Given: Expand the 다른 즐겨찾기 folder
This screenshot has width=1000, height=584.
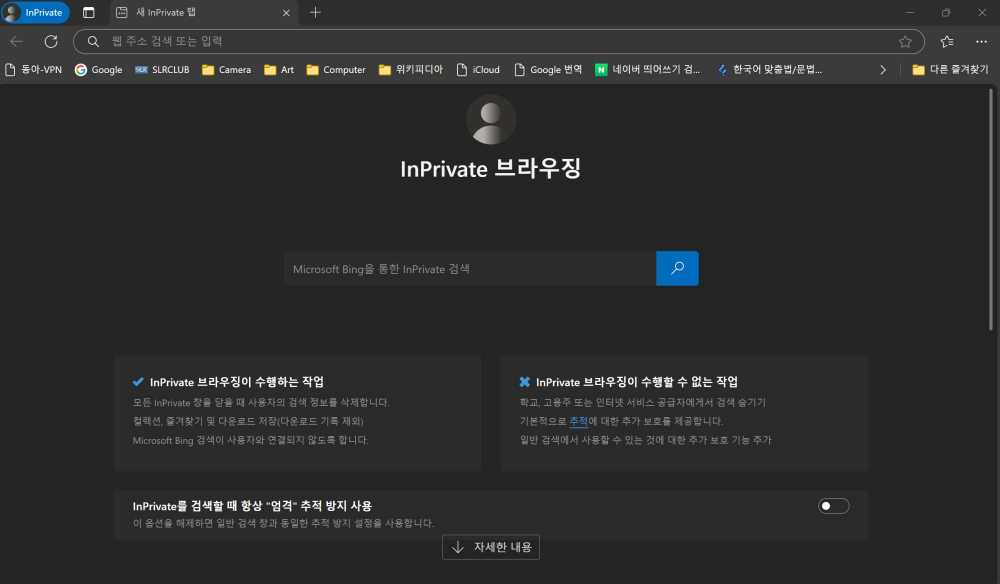Looking at the screenshot, I should [950, 69].
